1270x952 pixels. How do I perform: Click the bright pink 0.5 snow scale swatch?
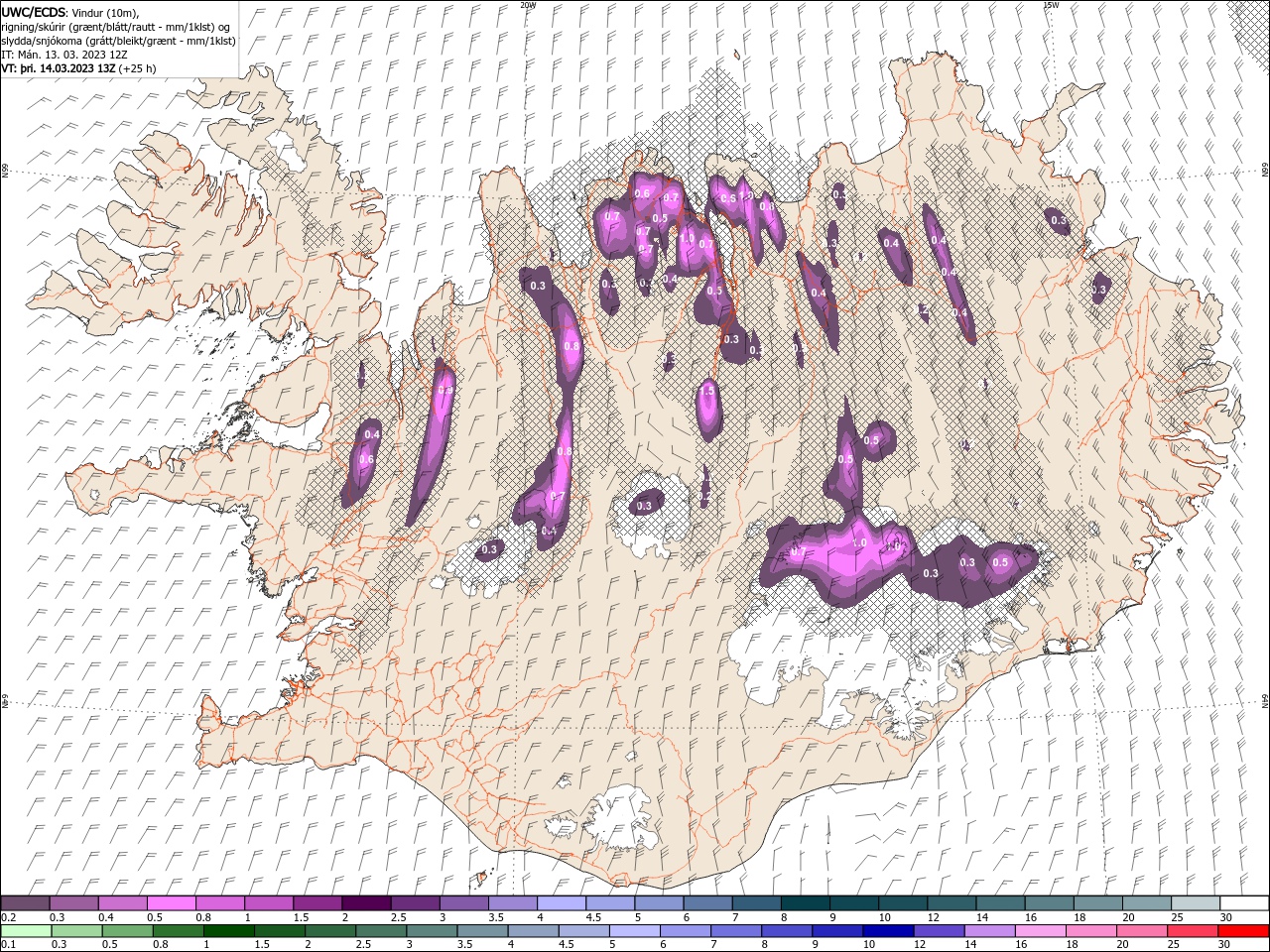coord(171,903)
